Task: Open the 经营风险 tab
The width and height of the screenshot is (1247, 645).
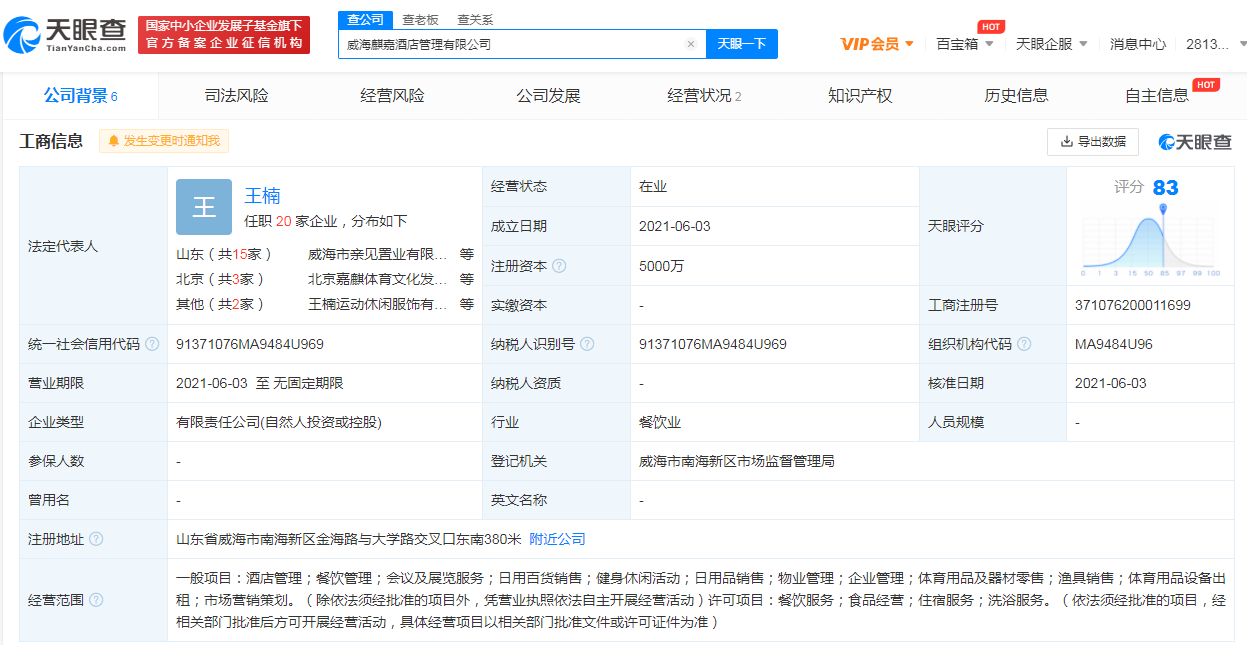Action: pyautogui.click(x=393, y=96)
